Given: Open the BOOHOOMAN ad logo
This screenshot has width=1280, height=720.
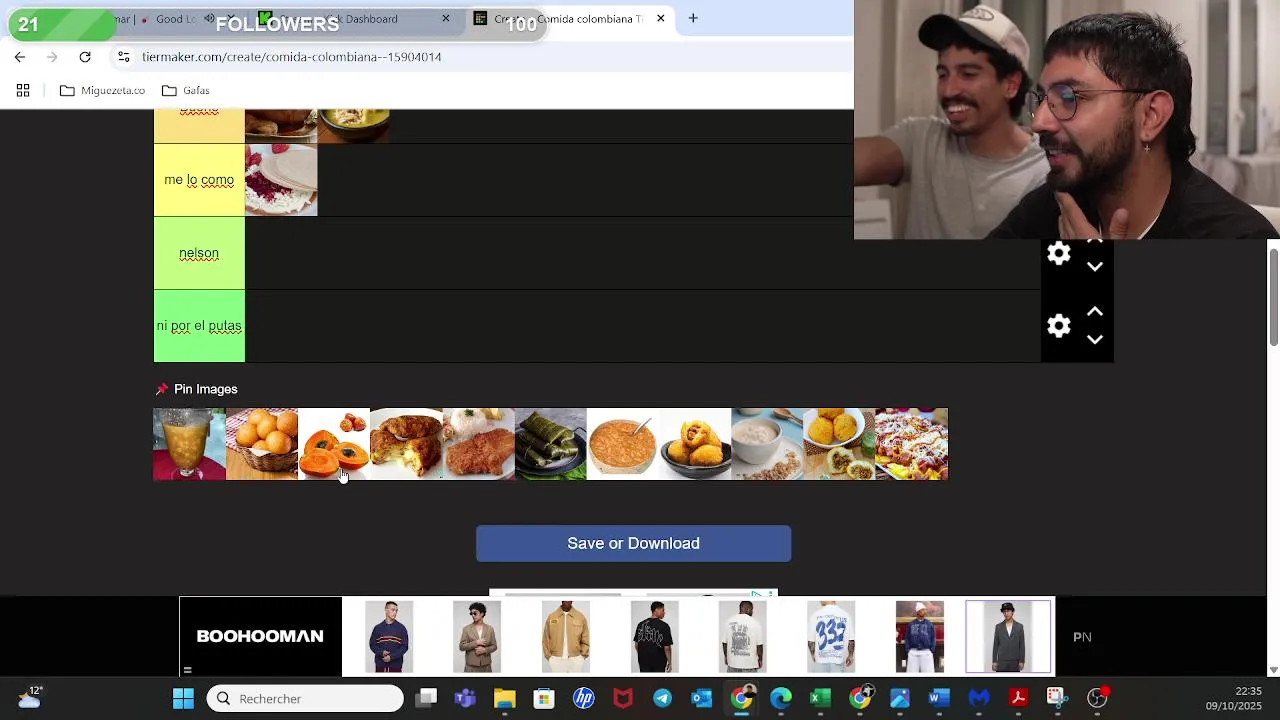Looking at the screenshot, I should (260, 636).
